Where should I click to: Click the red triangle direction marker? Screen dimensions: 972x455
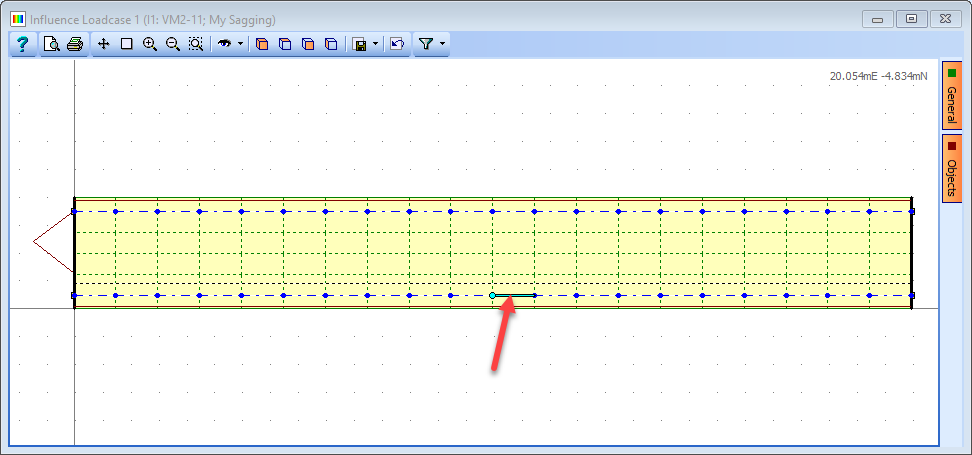point(54,241)
